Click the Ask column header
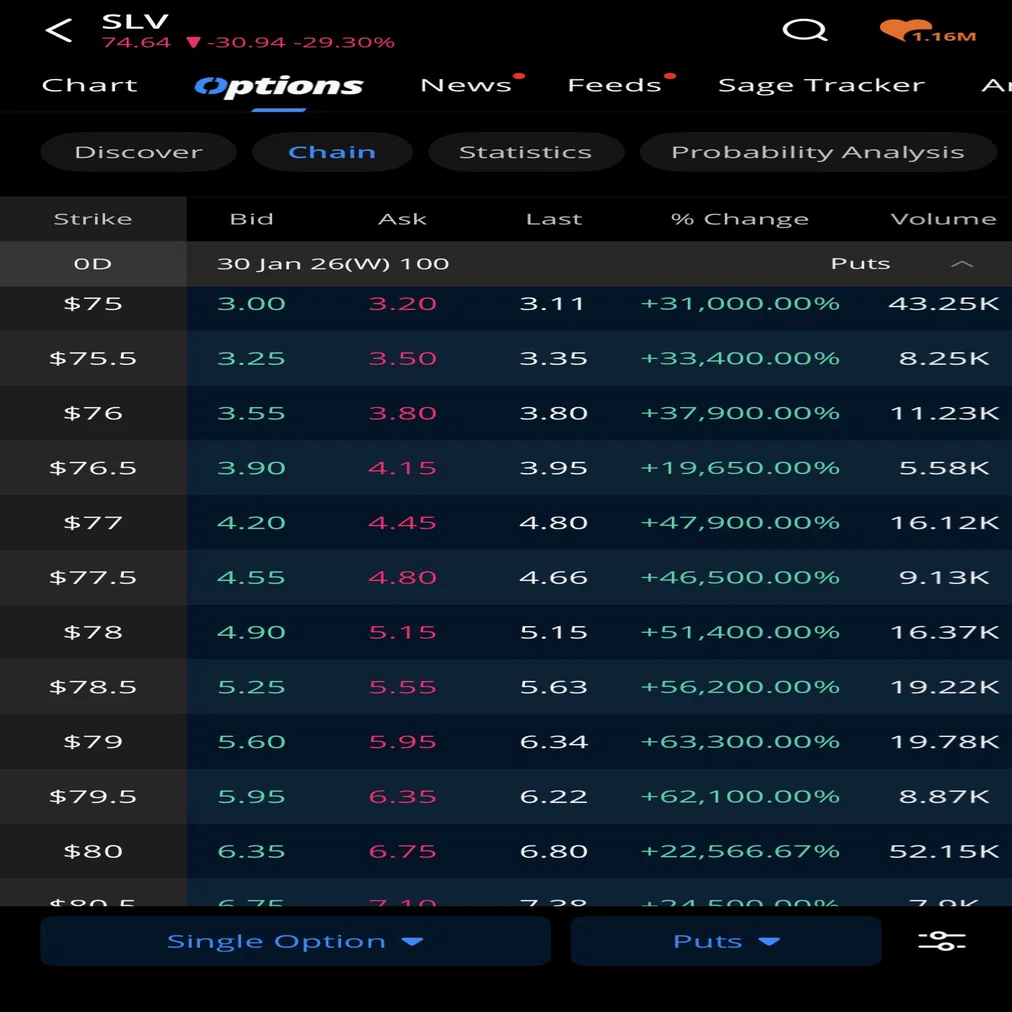Viewport: 1012px width, 1012px height. click(x=402, y=219)
